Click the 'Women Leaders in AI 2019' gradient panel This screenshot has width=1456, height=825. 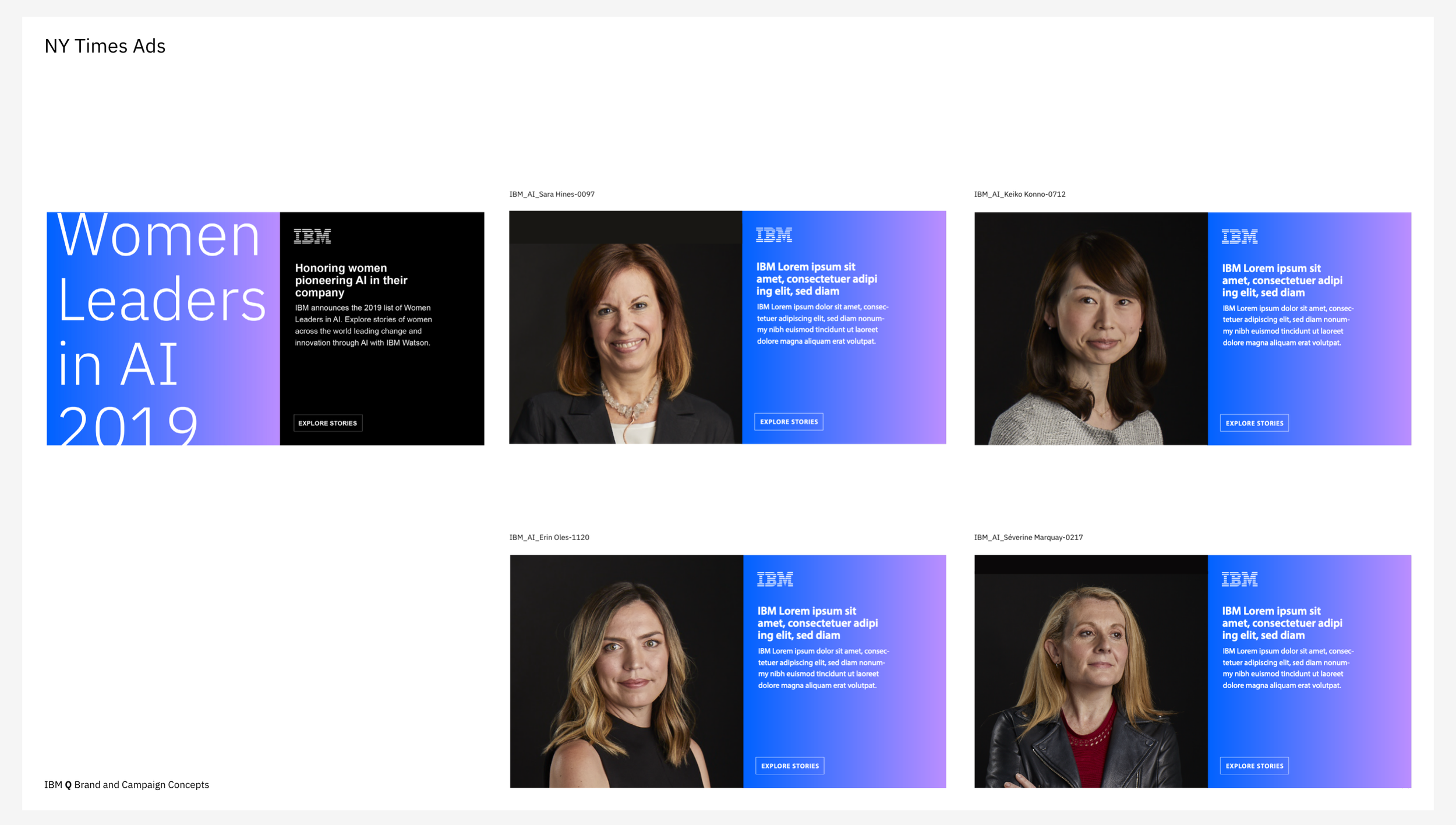point(163,329)
